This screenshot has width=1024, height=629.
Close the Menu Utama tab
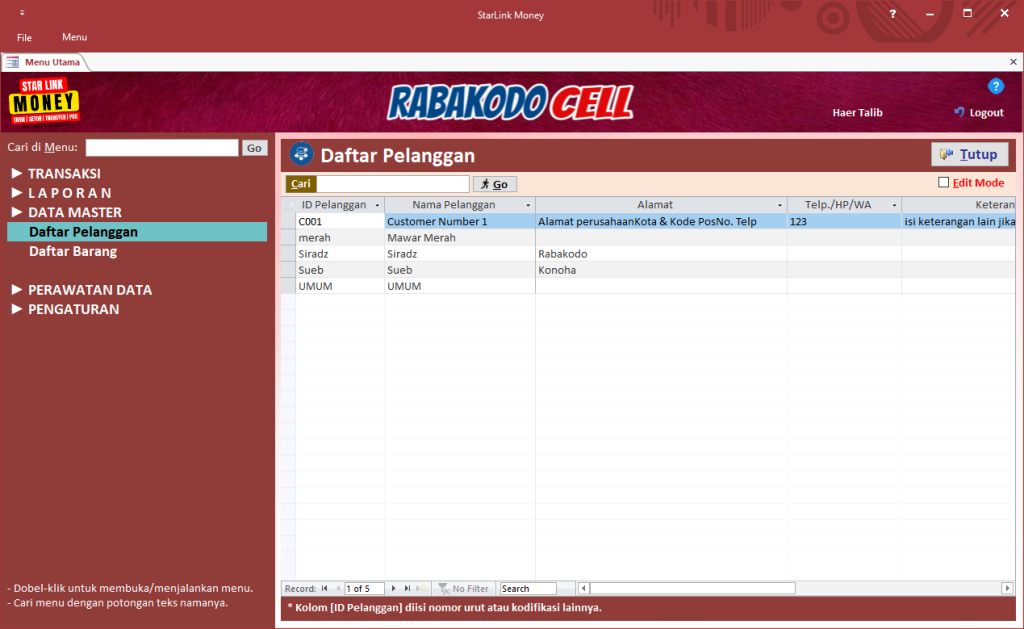tap(1013, 62)
